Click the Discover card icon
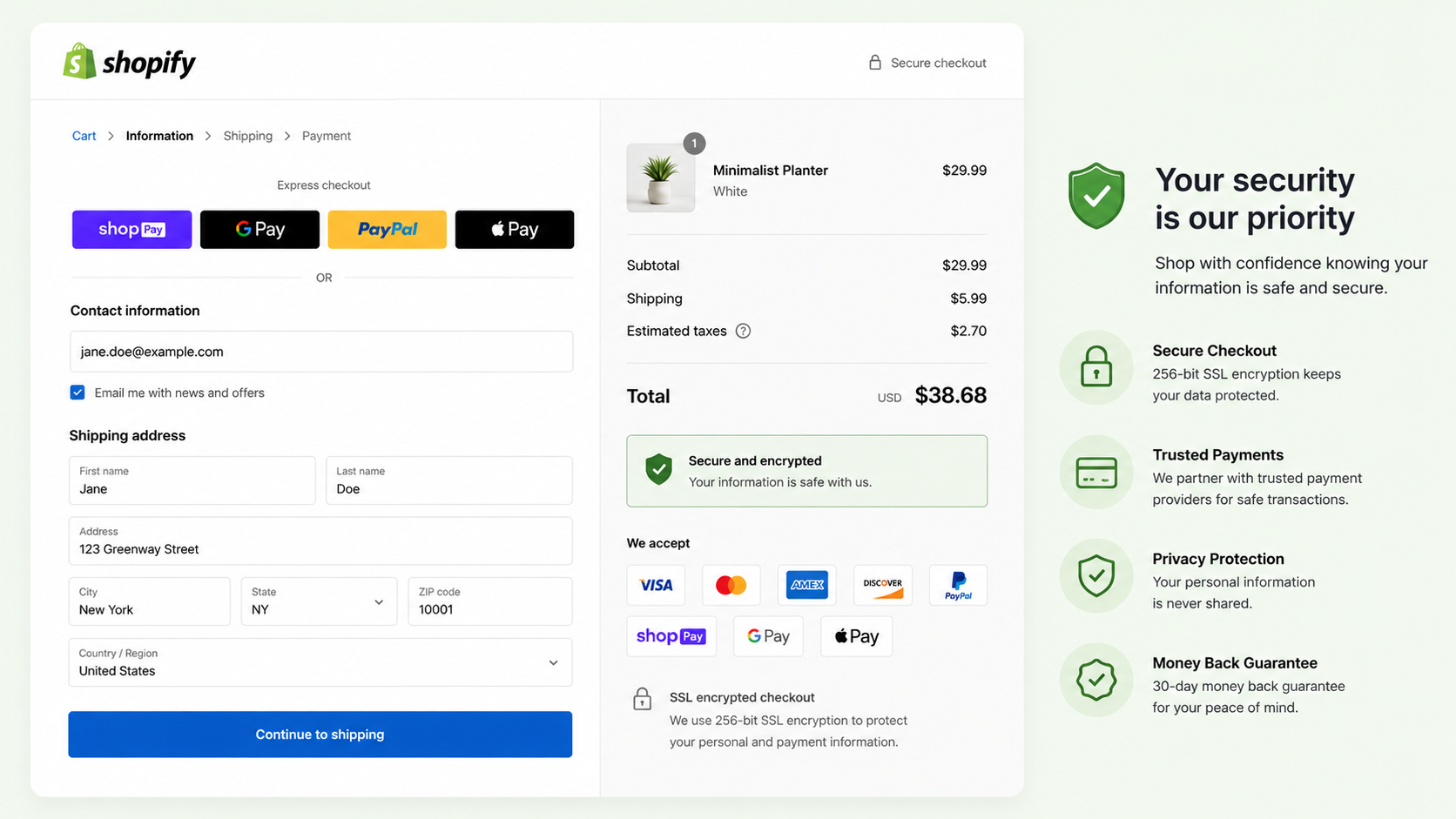The height and width of the screenshot is (819, 1456). click(883, 585)
